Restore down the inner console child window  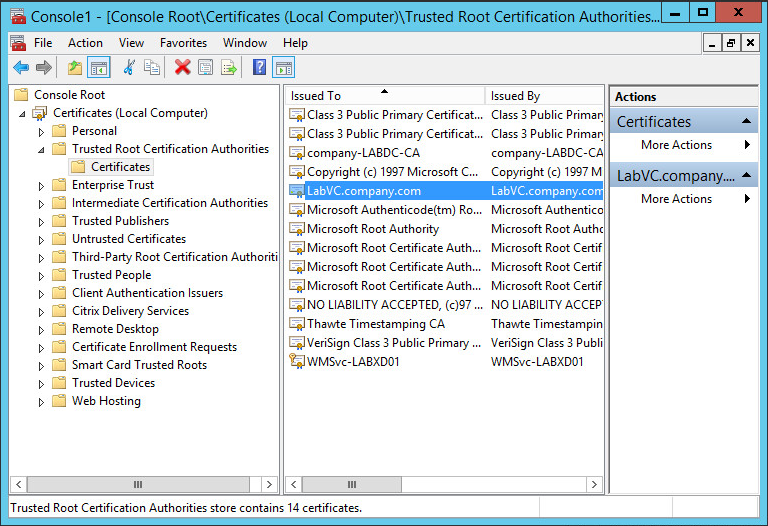[731, 43]
